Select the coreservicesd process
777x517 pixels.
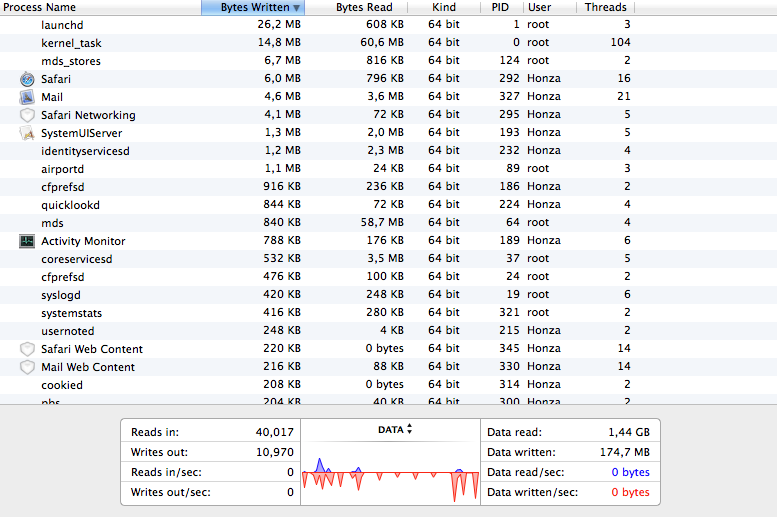(77, 259)
